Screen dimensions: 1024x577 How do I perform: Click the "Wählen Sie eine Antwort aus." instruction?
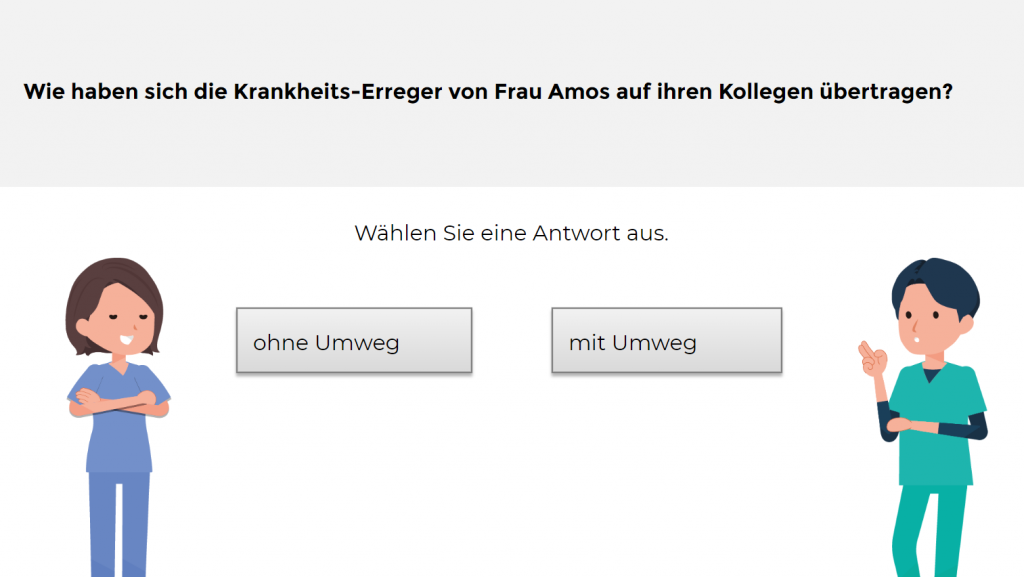pos(511,234)
